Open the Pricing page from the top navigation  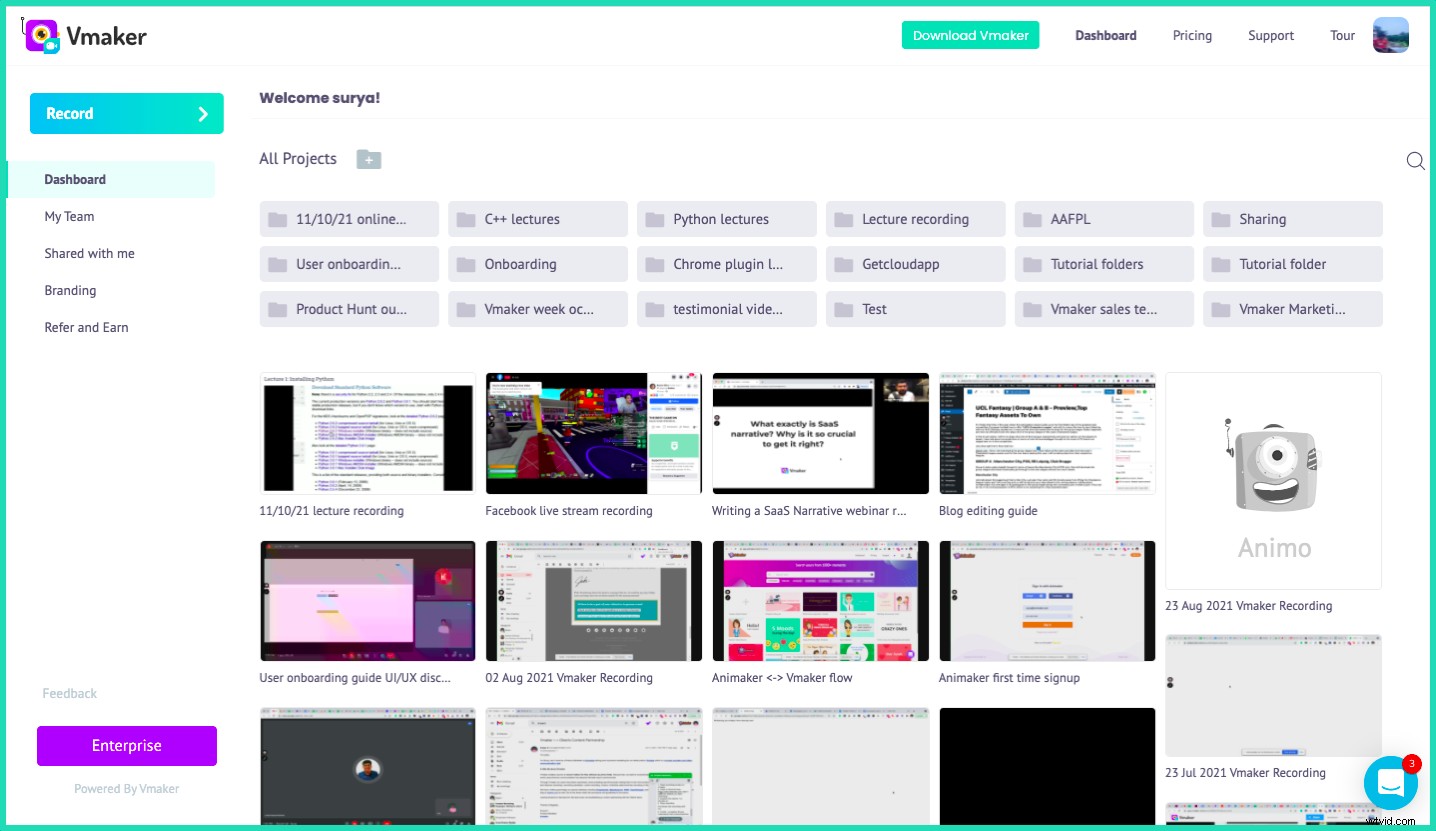tap(1192, 35)
